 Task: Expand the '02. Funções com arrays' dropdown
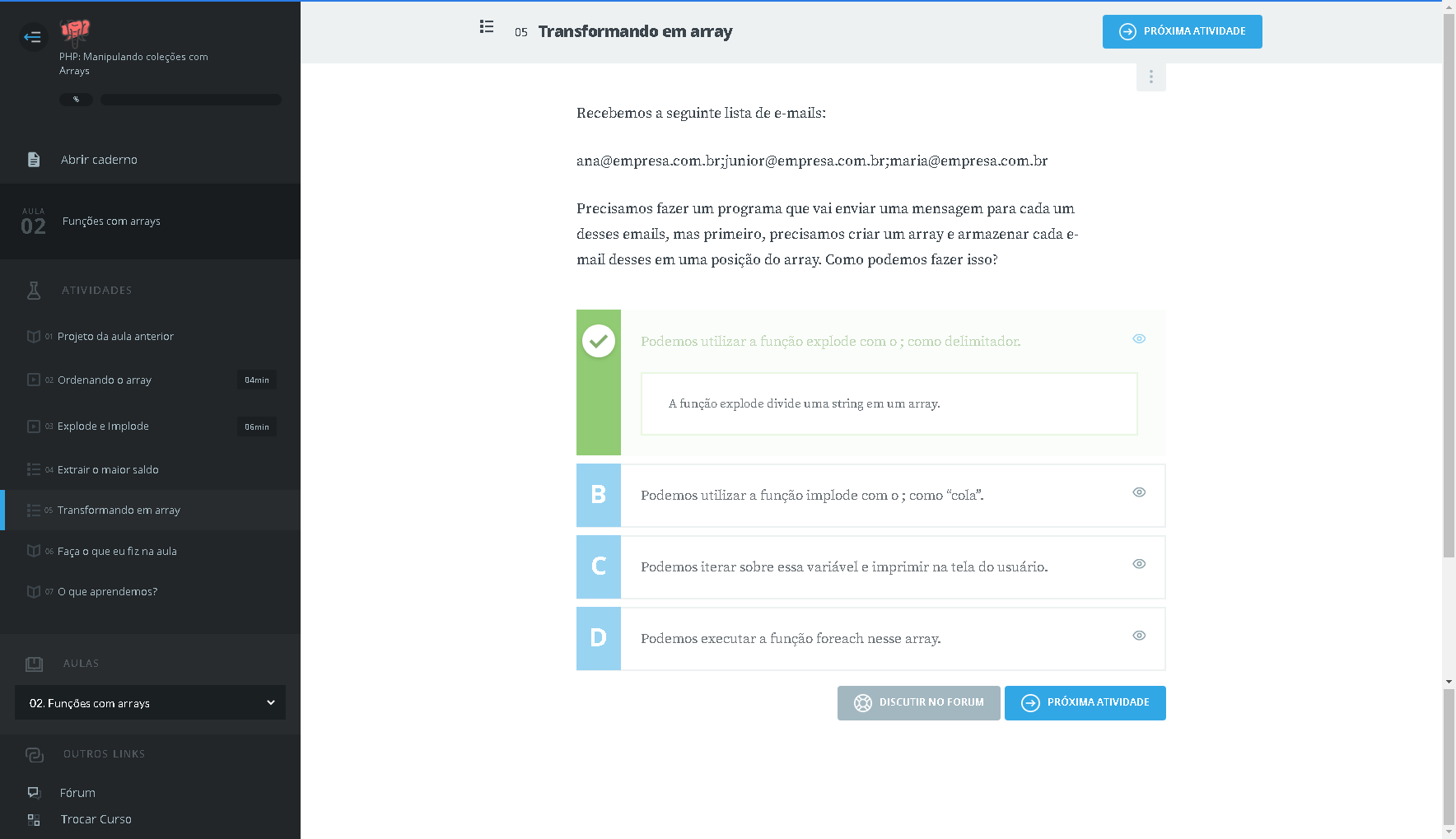coord(150,703)
